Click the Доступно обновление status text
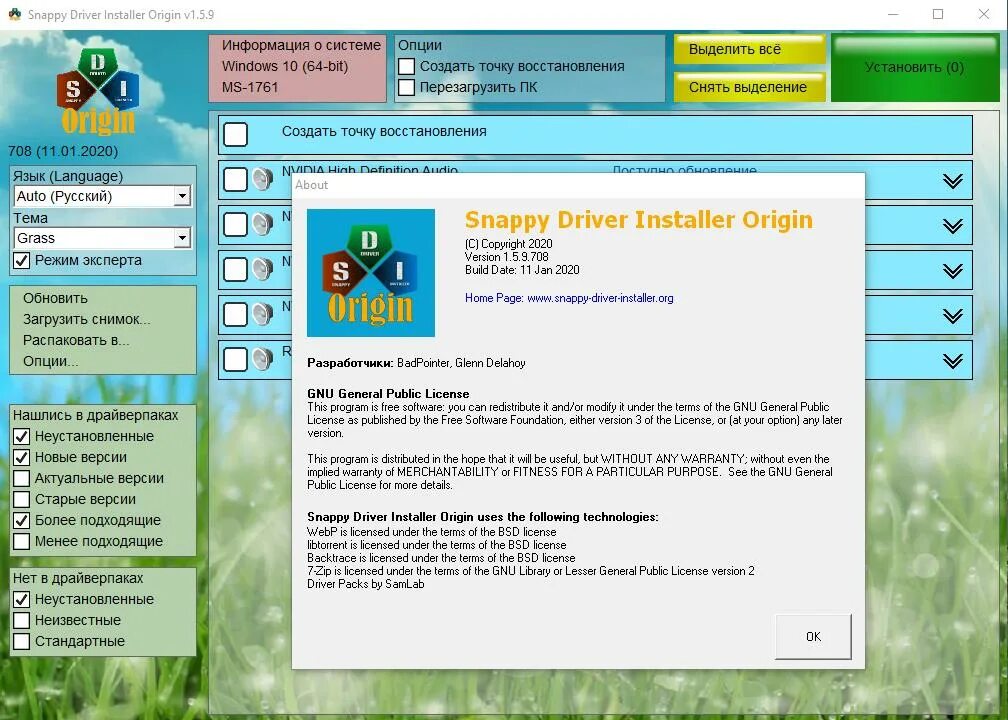Viewport: 1008px width, 720px height. (685, 170)
